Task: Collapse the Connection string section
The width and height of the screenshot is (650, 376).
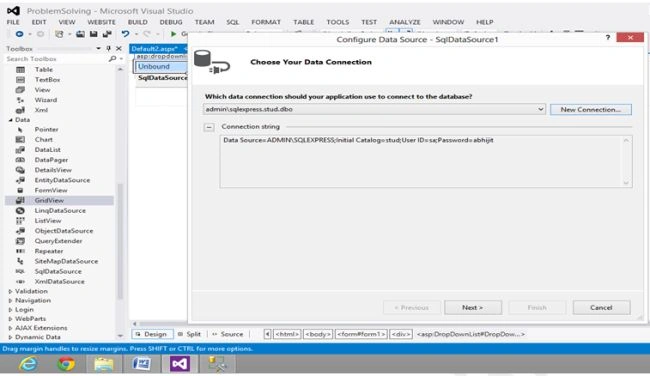Action: point(209,127)
